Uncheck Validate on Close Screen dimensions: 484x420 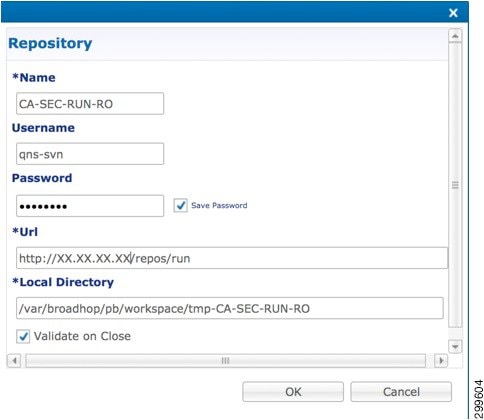(23, 336)
